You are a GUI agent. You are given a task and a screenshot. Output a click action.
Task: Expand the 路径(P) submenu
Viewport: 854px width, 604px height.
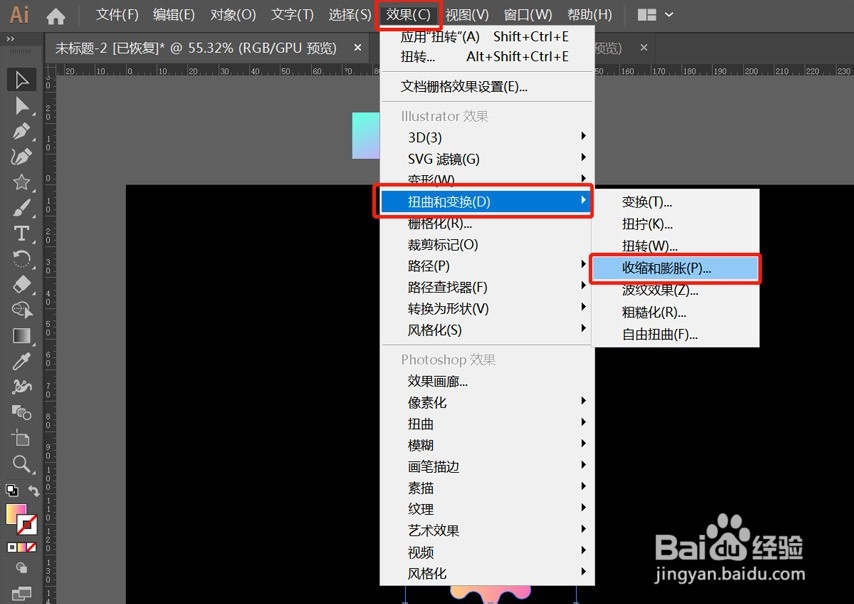click(x=486, y=266)
